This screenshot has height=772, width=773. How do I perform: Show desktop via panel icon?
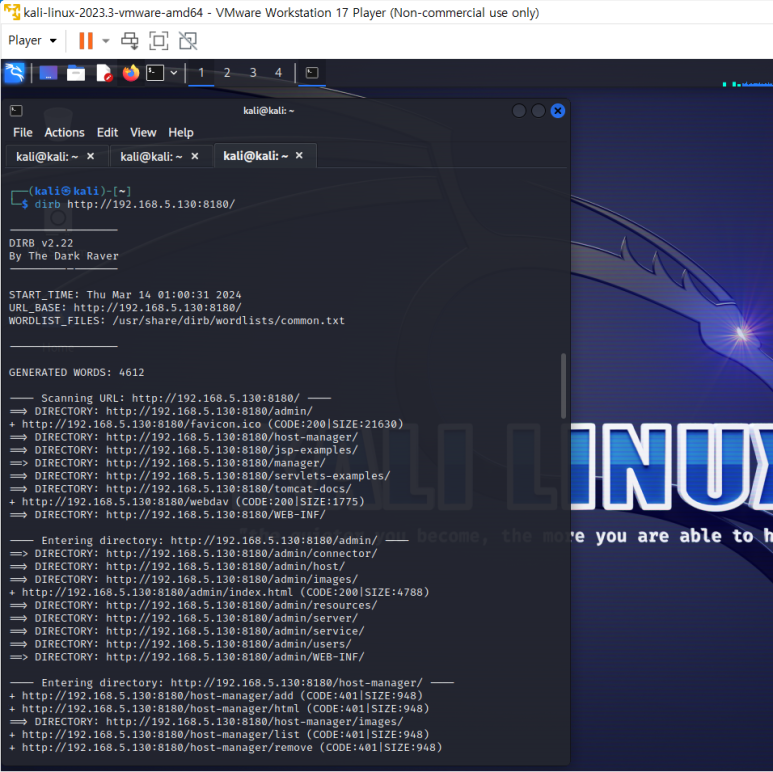(48, 73)
